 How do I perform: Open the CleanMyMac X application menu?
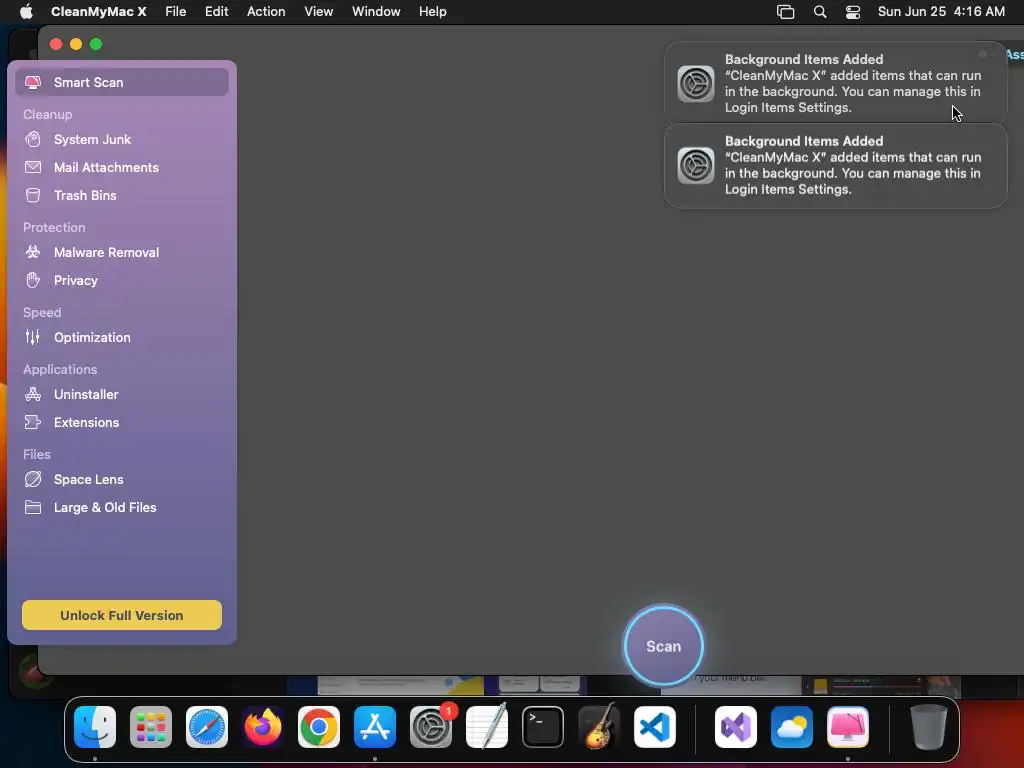point(99,12)
